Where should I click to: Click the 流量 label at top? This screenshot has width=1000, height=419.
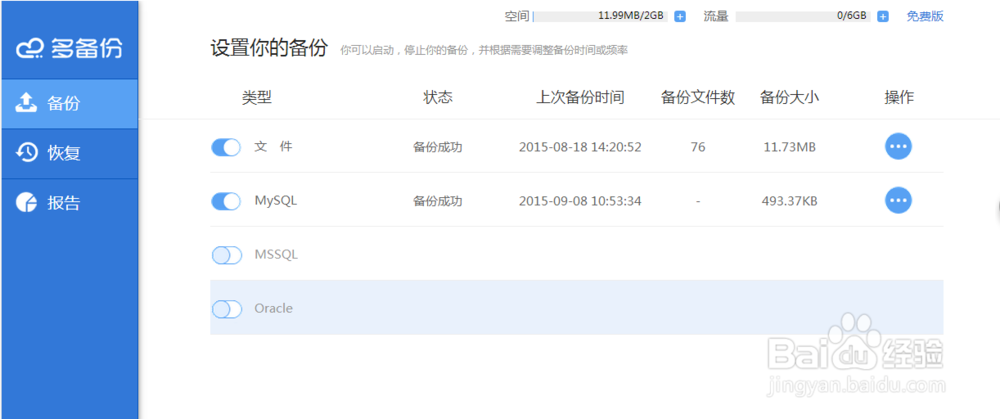716,17
